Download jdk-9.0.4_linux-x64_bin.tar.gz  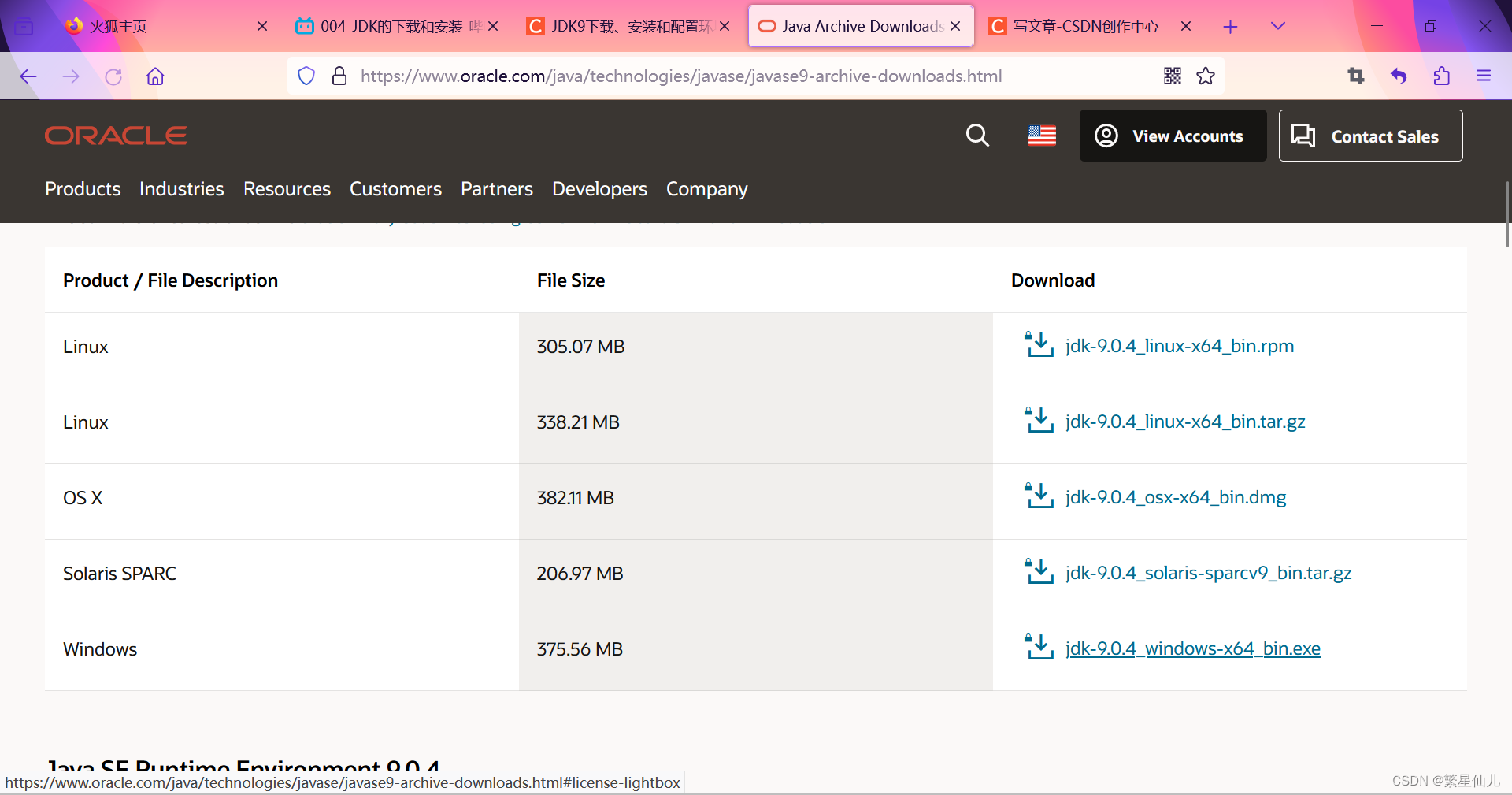1185,422
